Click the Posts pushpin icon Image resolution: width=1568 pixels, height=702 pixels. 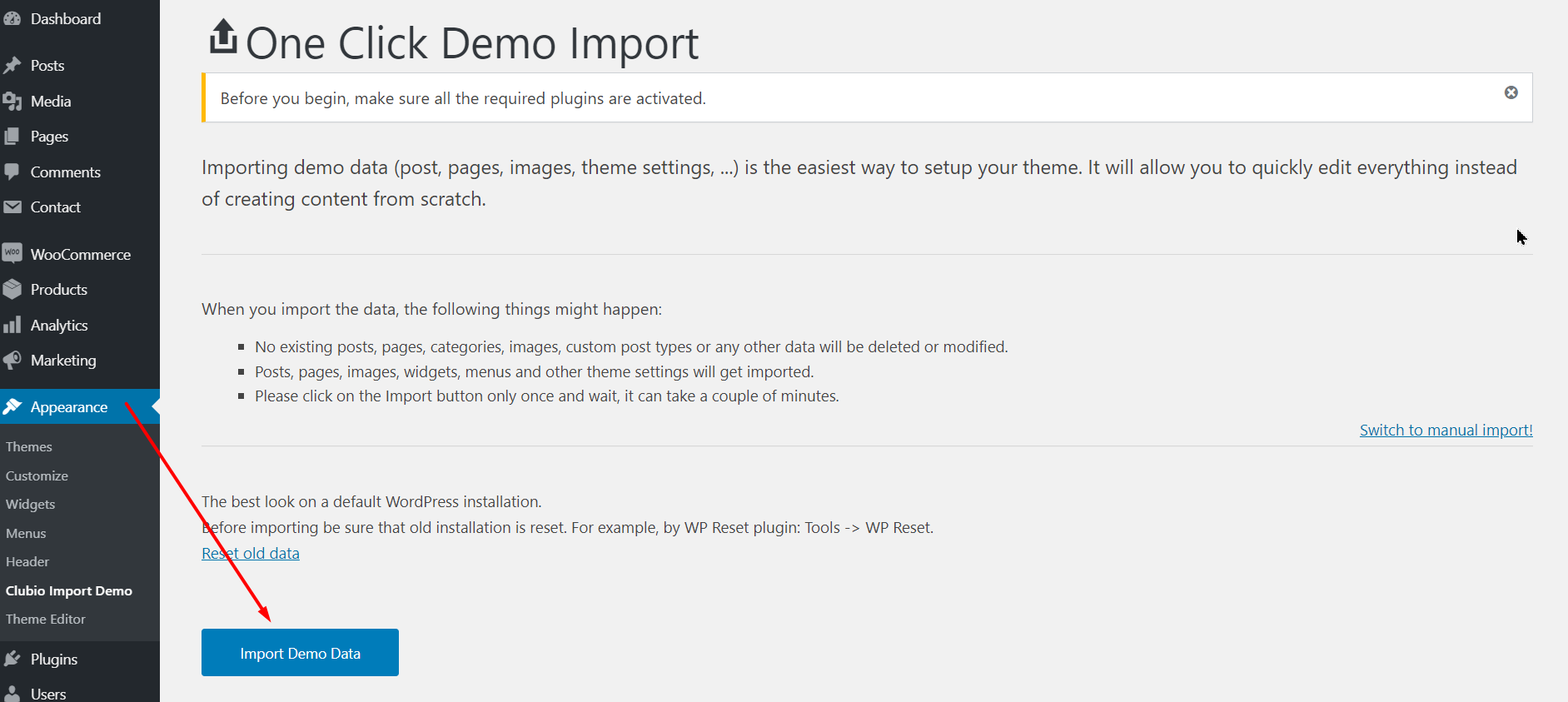click(x=12, y=65)
